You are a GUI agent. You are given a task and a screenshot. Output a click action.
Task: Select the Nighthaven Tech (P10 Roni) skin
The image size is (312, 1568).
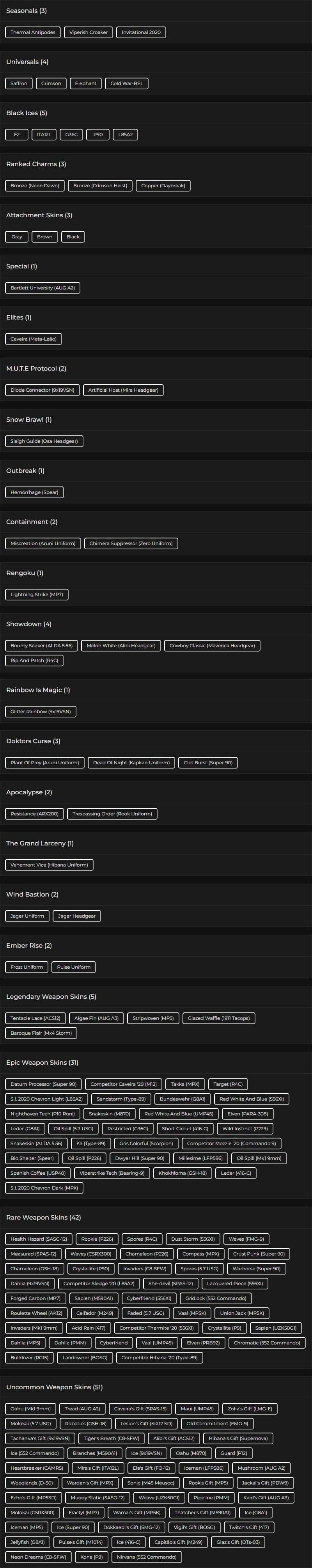[x=43, y=1114]
